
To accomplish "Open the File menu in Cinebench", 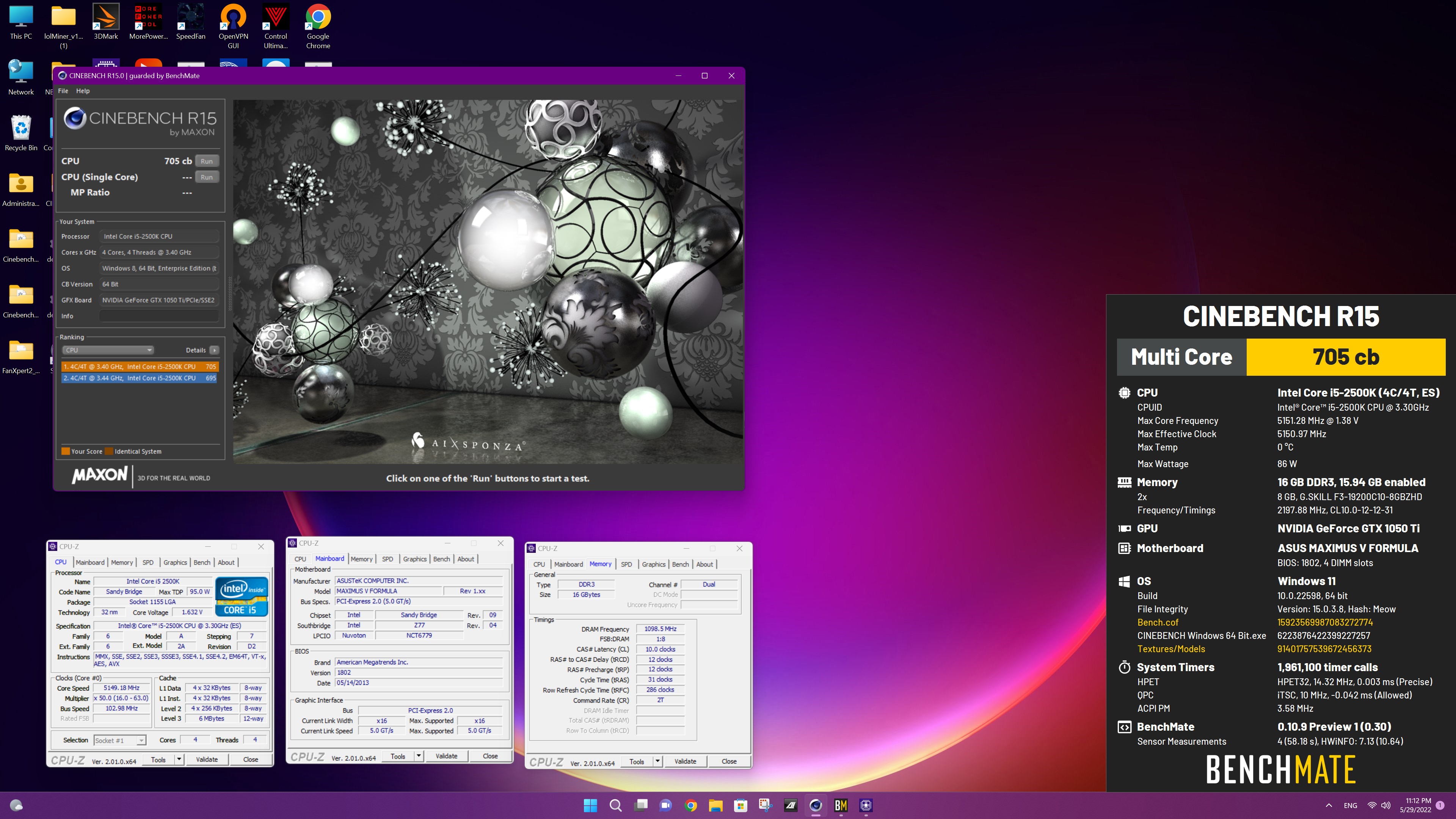I will [63, 91].
